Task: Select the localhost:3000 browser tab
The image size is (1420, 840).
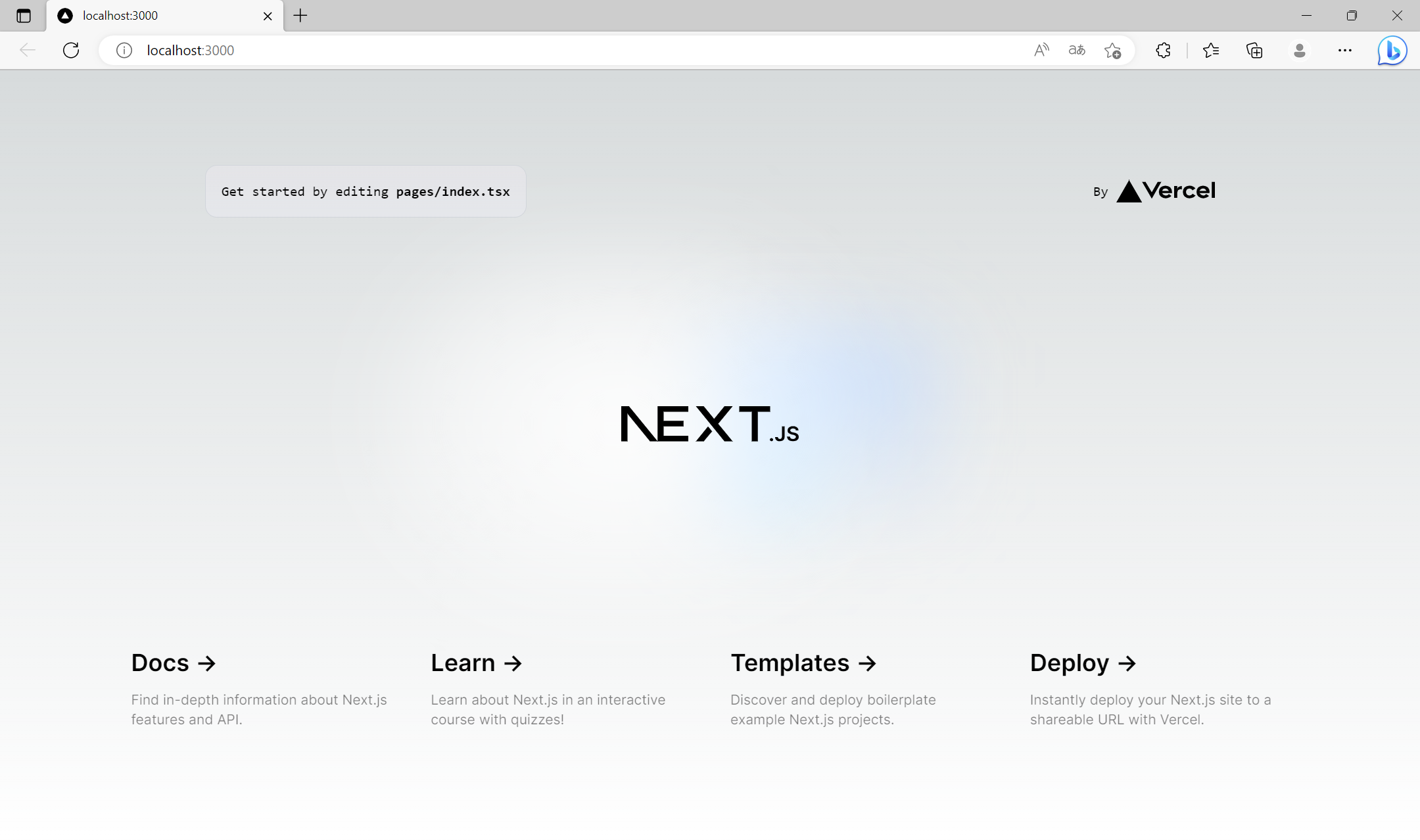Action: 164,16
